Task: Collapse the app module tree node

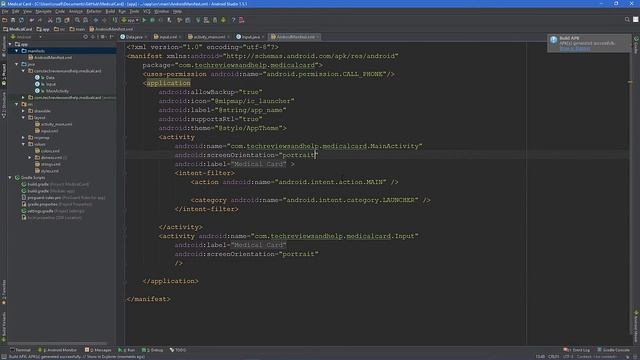Action: click(x=10, y=44)
